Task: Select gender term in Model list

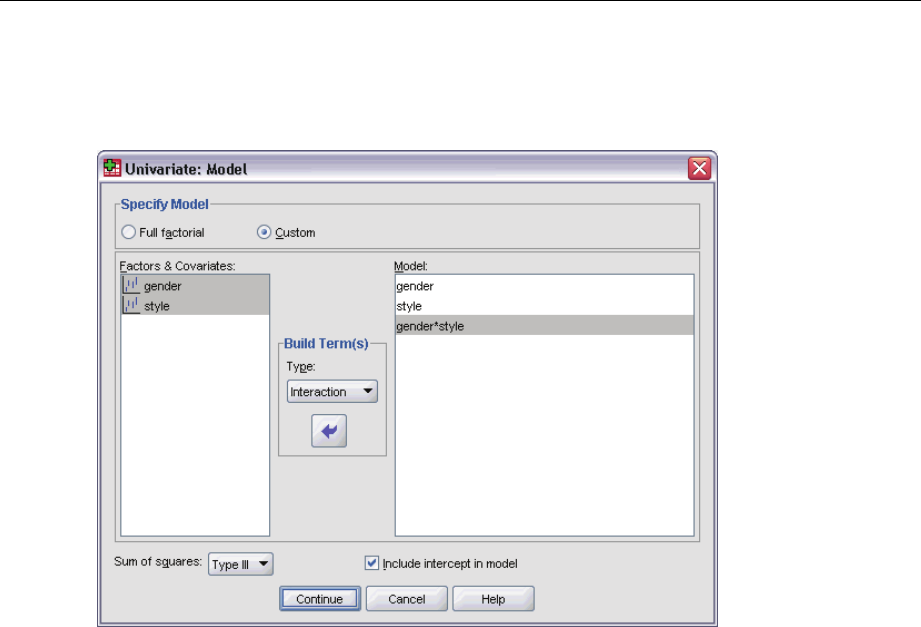Action: point(544,286)
